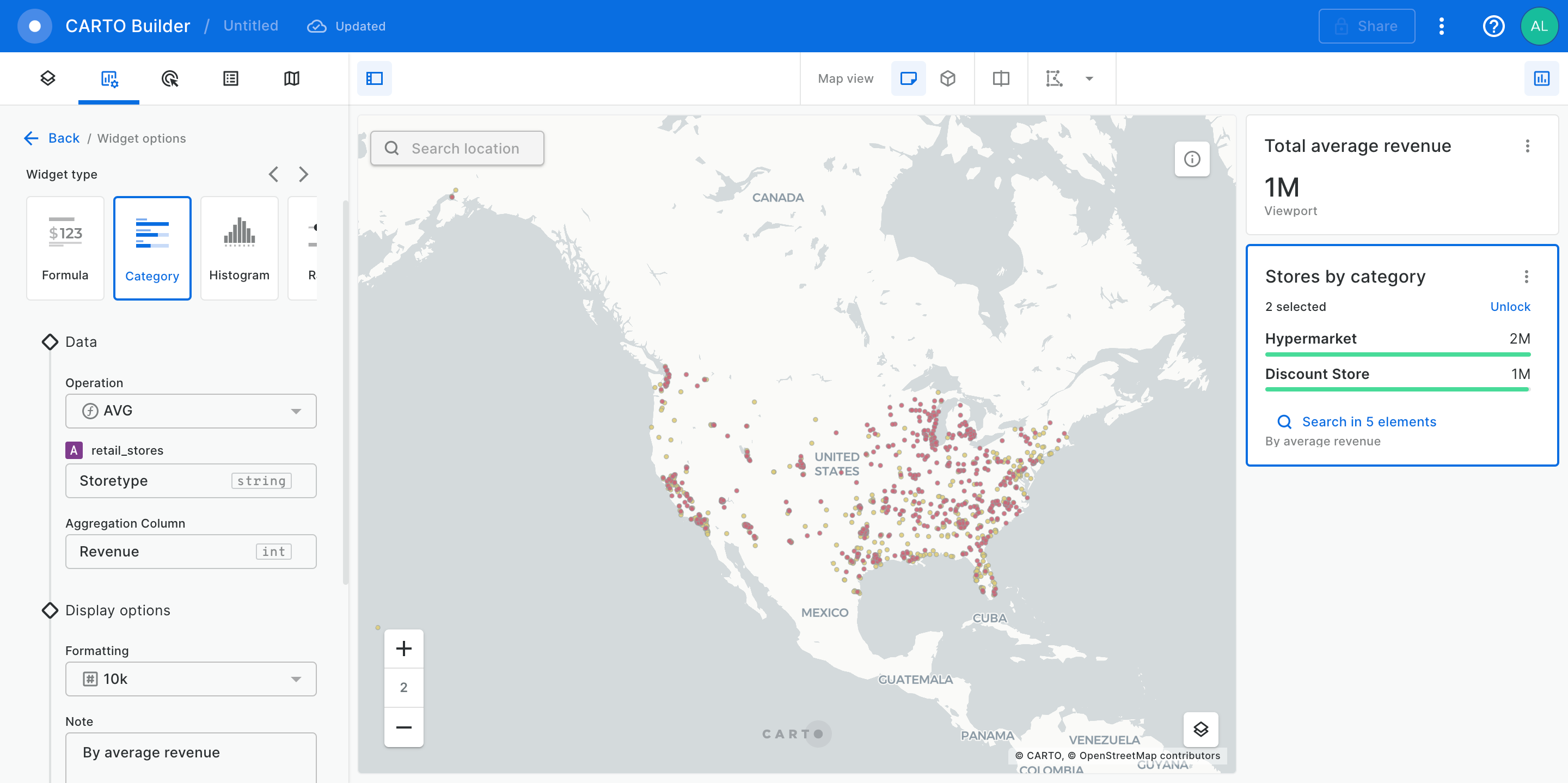1568x783 pixels.
Task: Select the Widgets tab icon
Action: pyautogui.click(x=109, y=78)
